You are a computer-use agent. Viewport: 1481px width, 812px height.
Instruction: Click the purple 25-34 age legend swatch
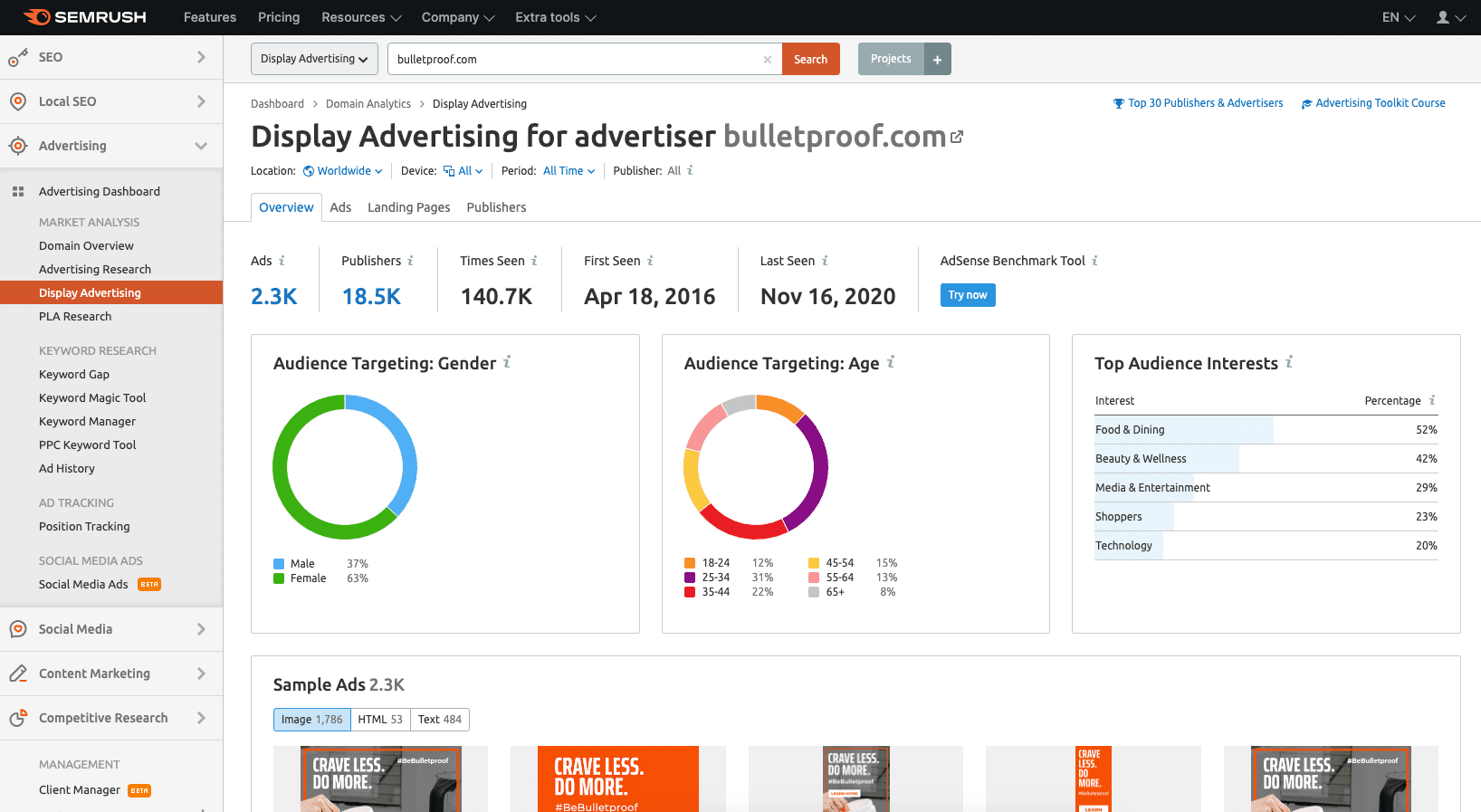click(690, 578)
